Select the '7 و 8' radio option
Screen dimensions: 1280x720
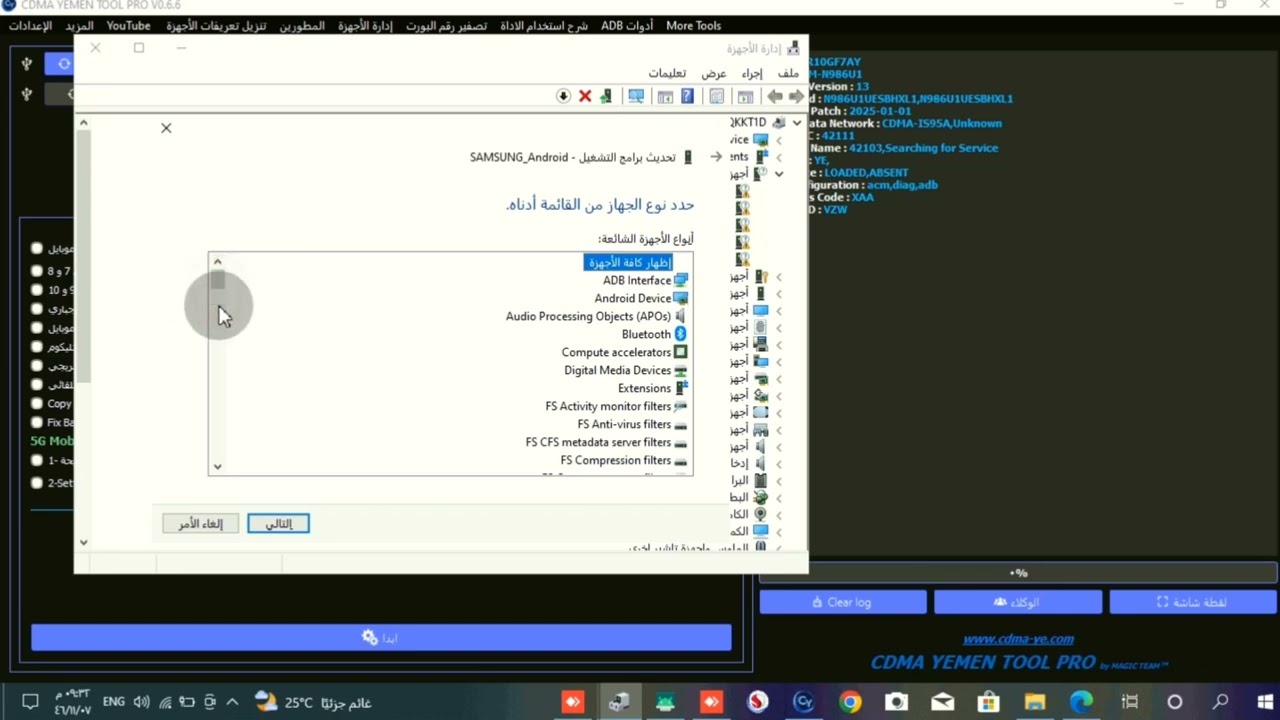(x=37, y=271)
